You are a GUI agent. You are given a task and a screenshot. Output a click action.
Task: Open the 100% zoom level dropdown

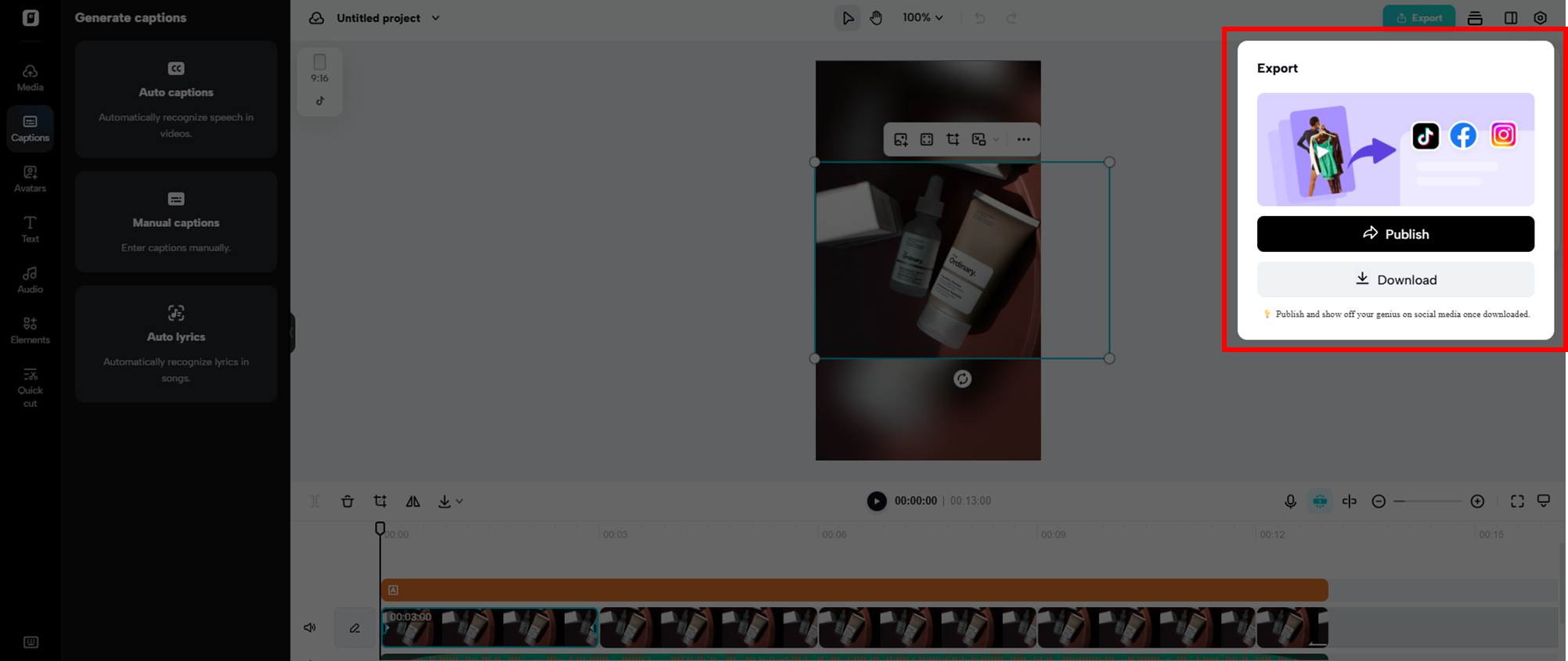(x=922, y=17)
